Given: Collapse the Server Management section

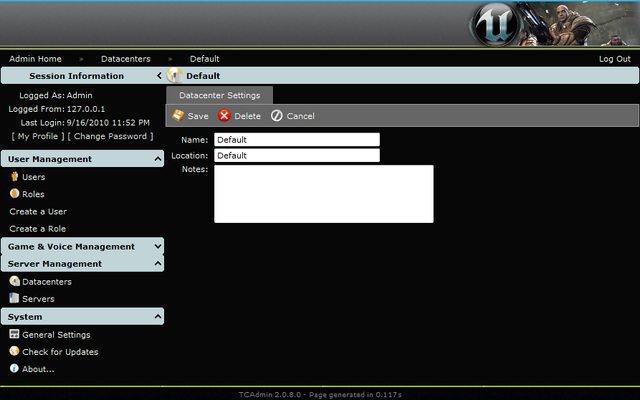Looking at the screenshot, I should pos(158,264).
